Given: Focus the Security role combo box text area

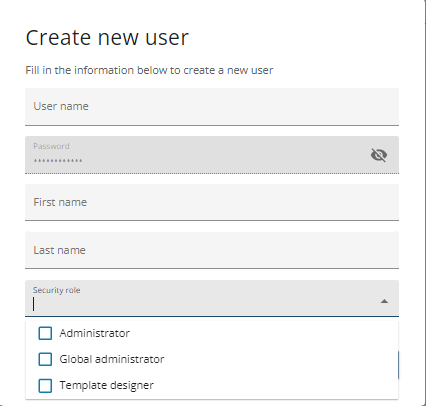Looking at the screenshot, I should click(203, 304).
